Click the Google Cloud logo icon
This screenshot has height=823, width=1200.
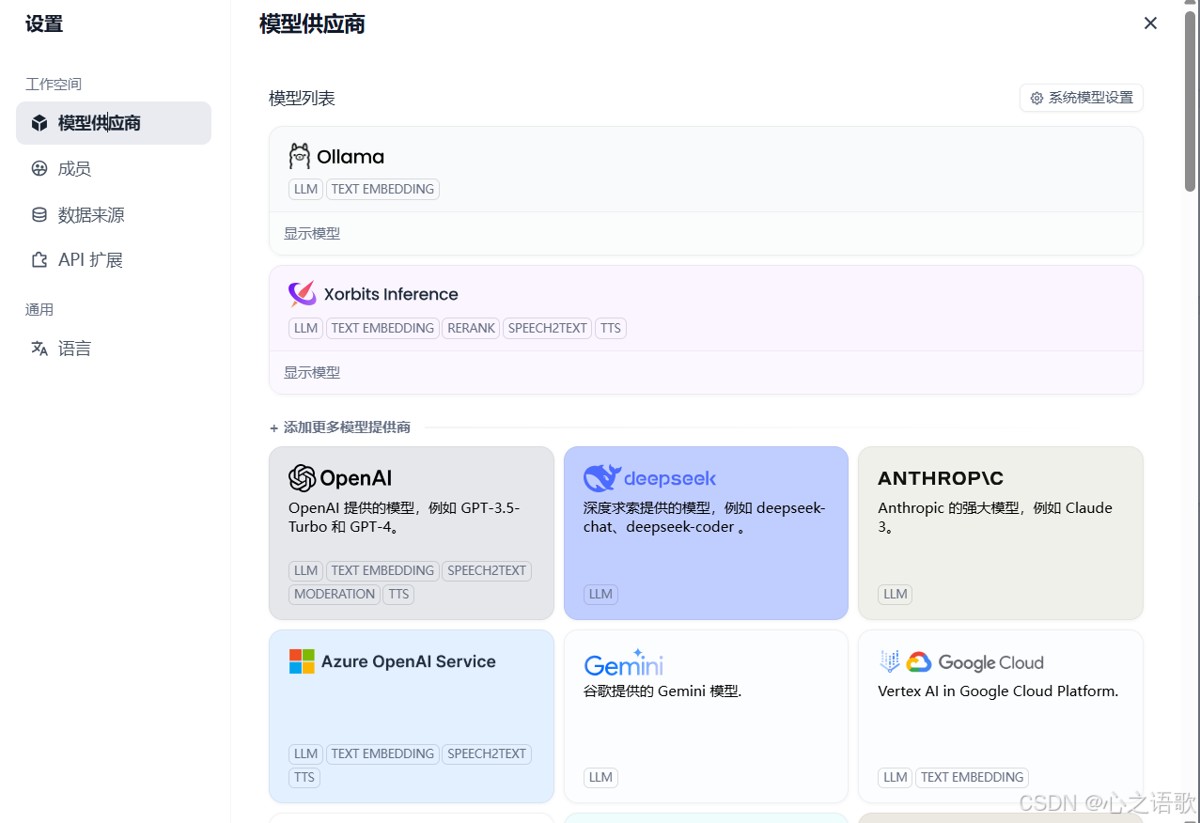919,662
